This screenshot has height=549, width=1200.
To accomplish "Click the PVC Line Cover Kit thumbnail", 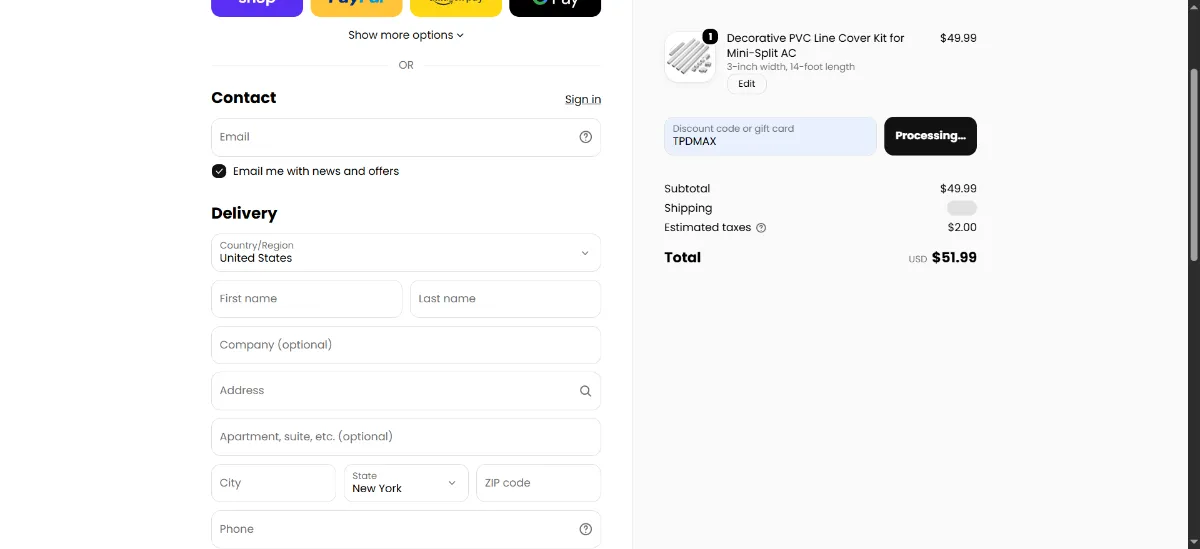I will 690,57.
